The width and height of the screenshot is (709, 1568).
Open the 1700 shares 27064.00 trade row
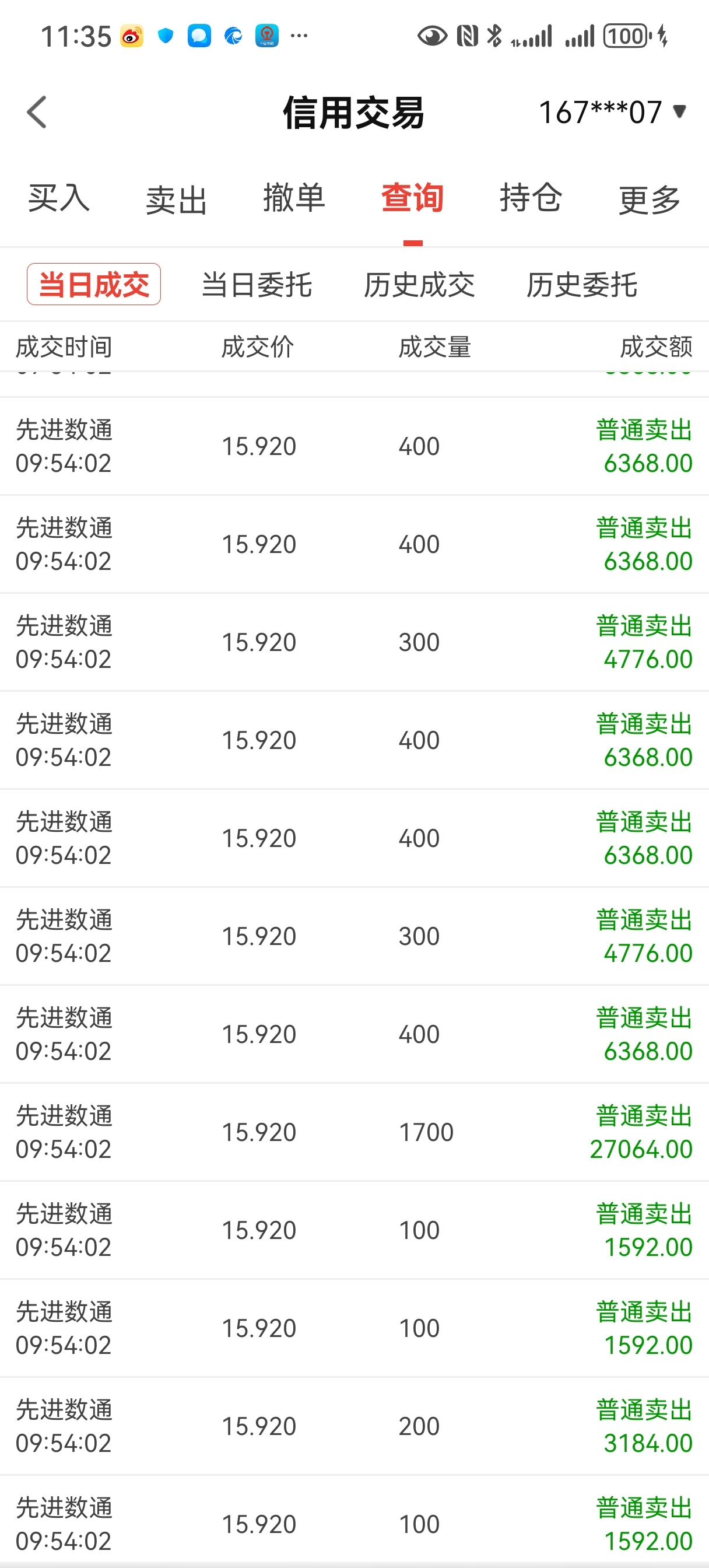pos(354,1132)
